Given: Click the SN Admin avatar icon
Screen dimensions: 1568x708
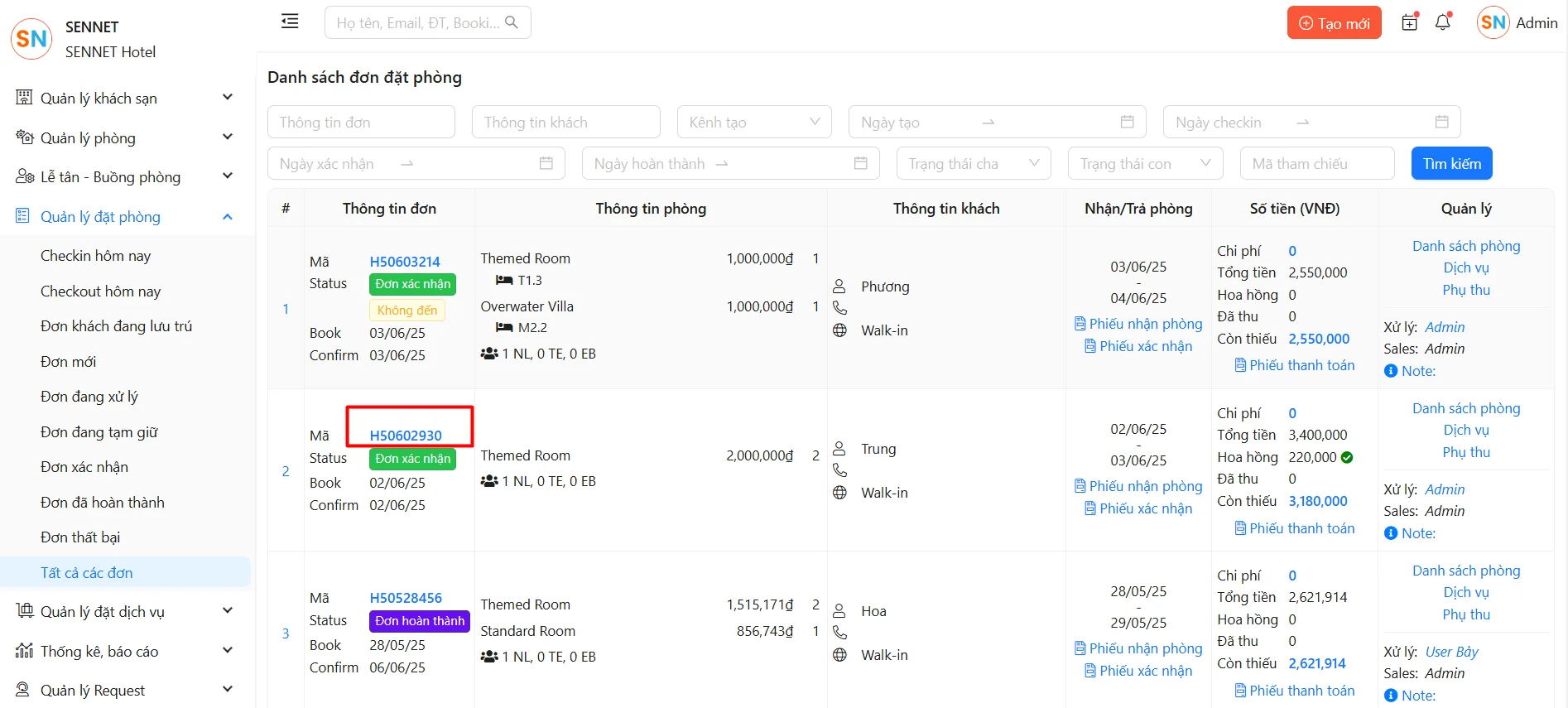Looking at the screenshot, I should click(x=1493, y=23).
